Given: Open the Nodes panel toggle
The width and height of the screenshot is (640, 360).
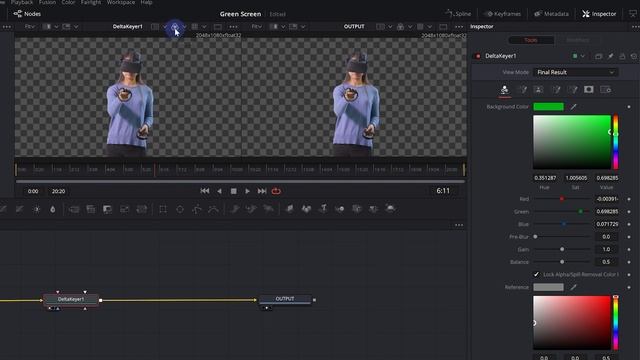Looking at the screenshot, I should (x=27, y=14).
